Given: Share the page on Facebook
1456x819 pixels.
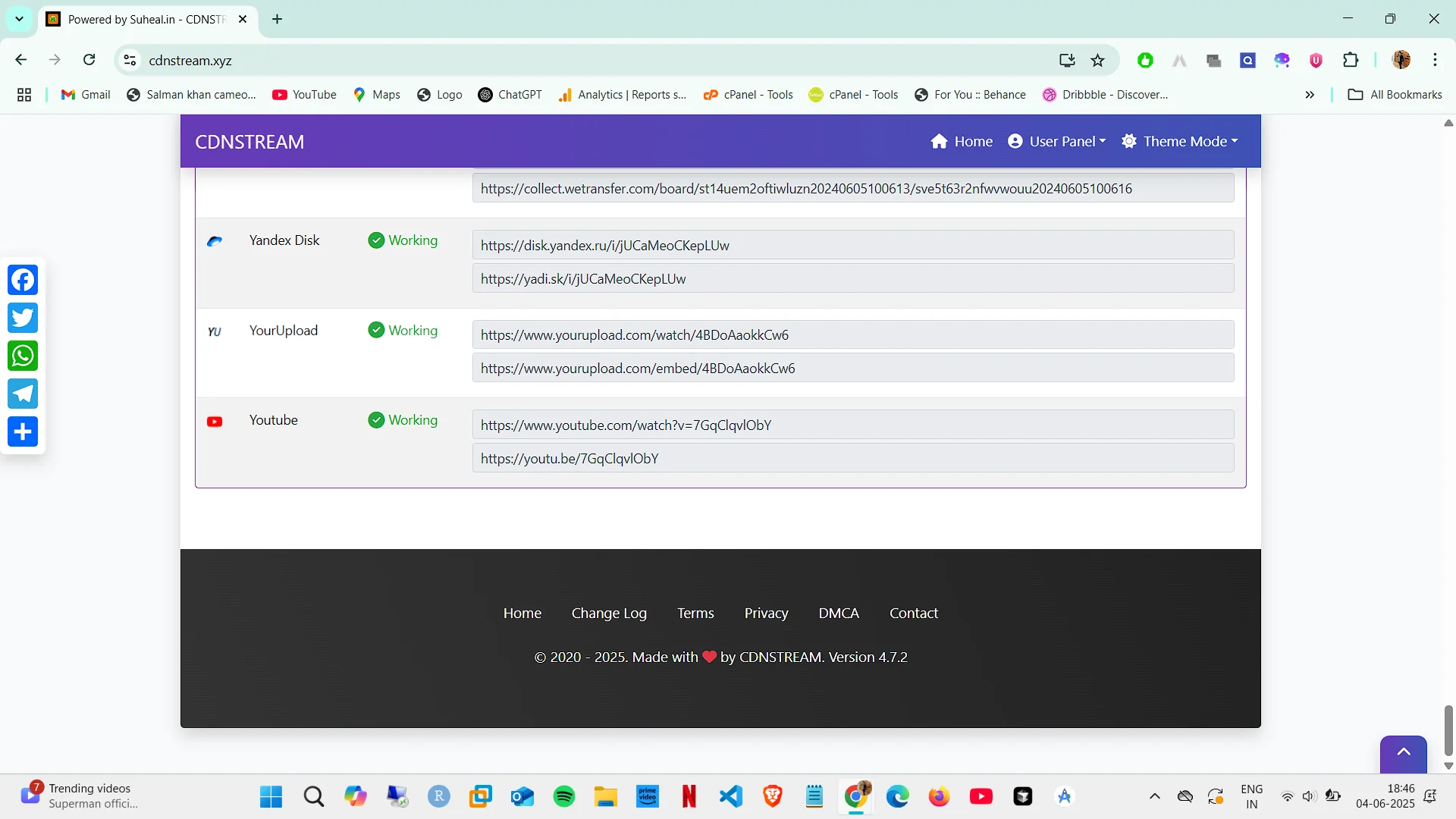Looking at the screenshot, I should point(23,280).
